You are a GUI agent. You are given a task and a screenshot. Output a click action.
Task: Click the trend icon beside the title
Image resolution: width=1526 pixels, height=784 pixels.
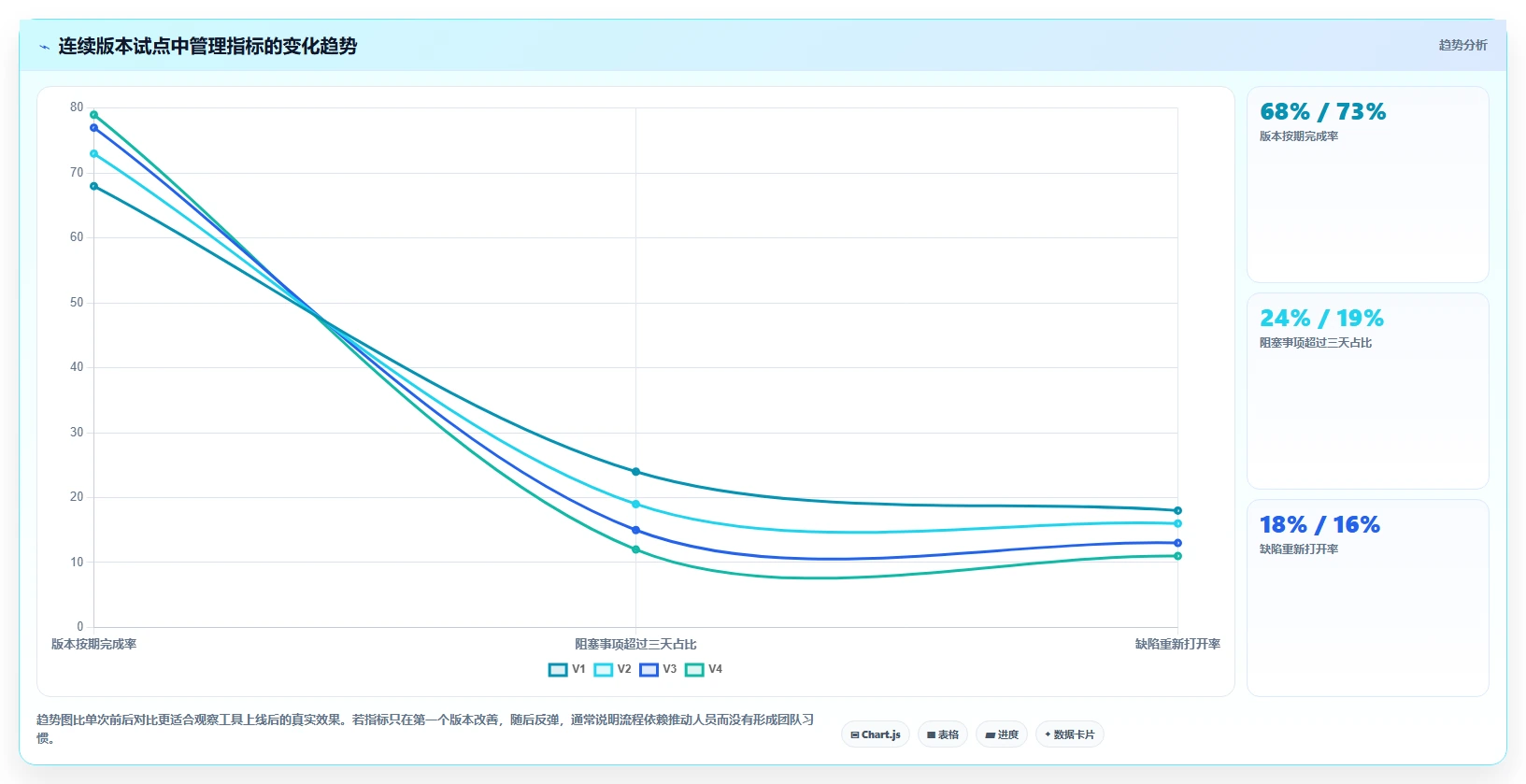click(44, 47)
